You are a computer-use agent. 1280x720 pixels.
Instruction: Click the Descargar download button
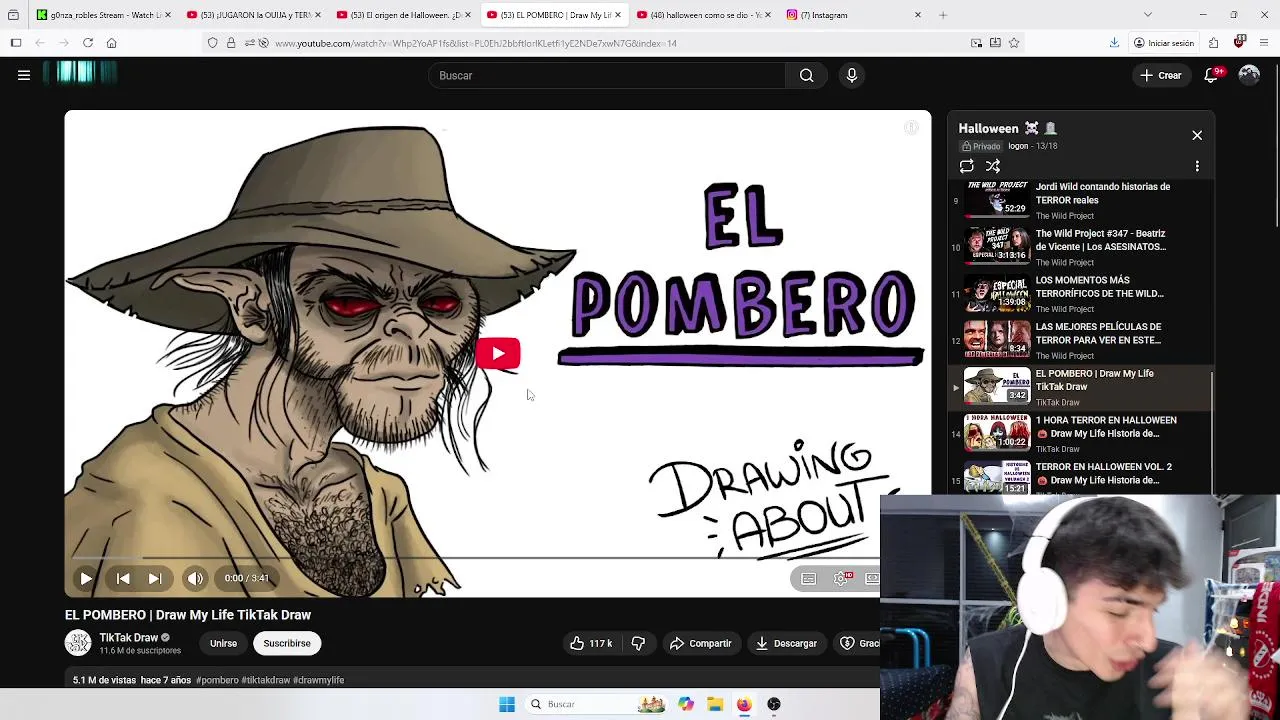(x=787, y=643)
